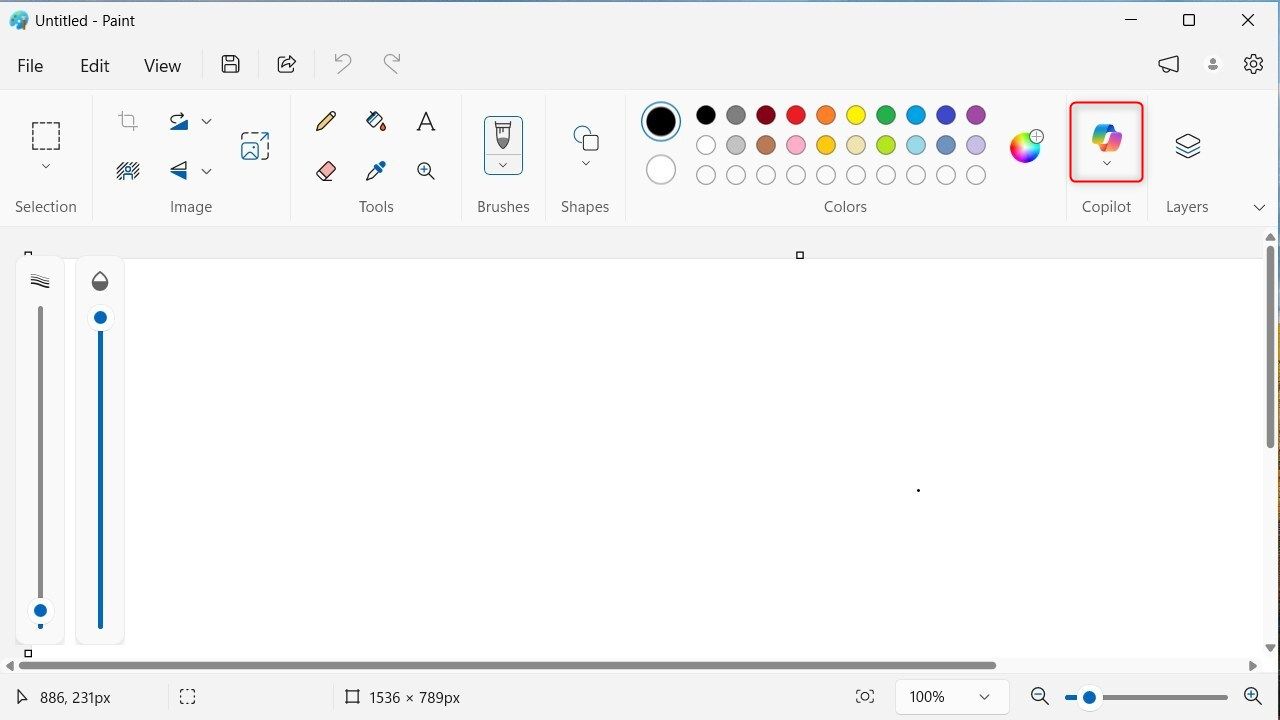Pick the turquoise blue color swatch
This screenshot has width=1280, height=720.
(x=916, y=115)
